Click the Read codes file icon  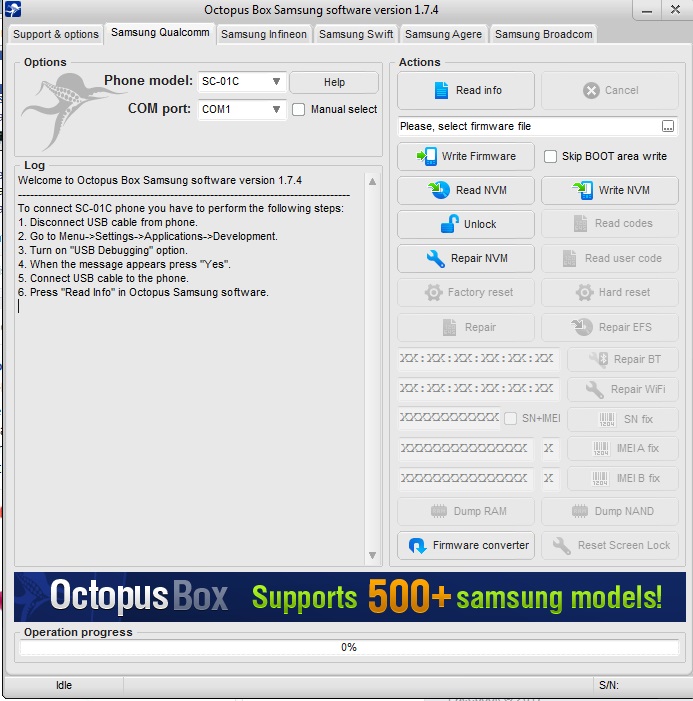pos(580,224)
